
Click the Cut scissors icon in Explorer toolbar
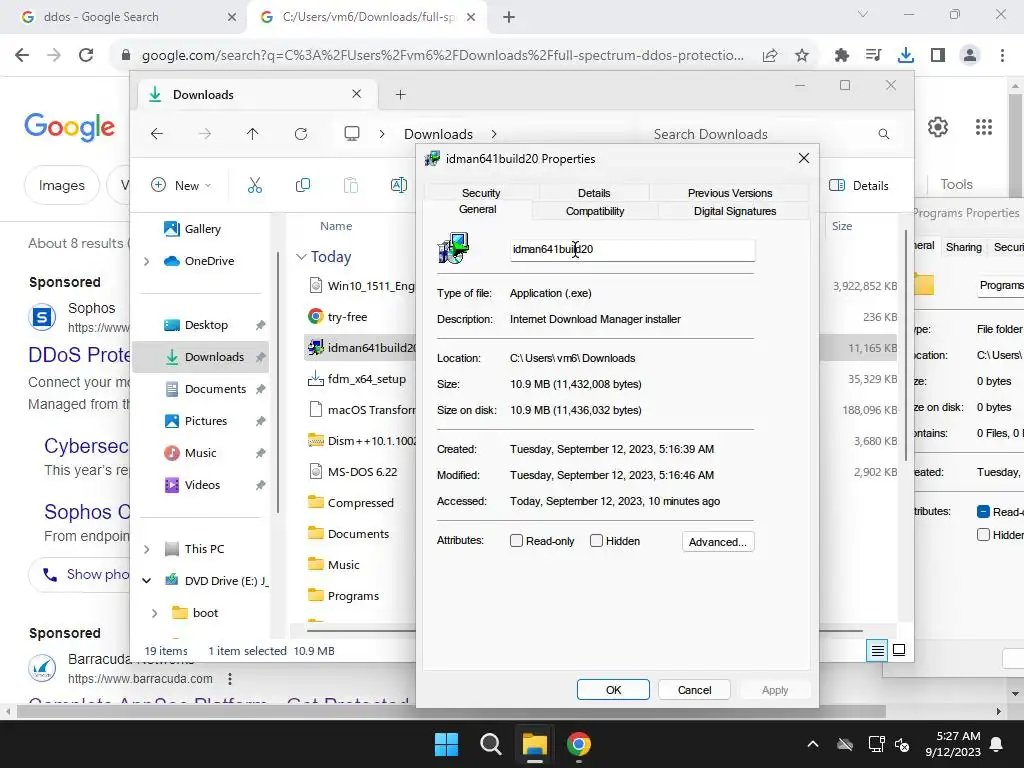255,185
